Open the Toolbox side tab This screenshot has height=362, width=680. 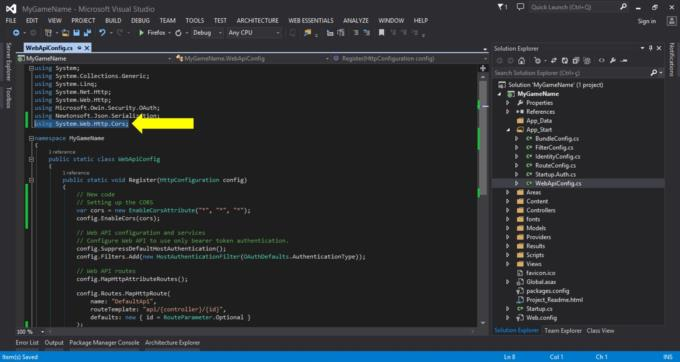[x=7, y=97]
